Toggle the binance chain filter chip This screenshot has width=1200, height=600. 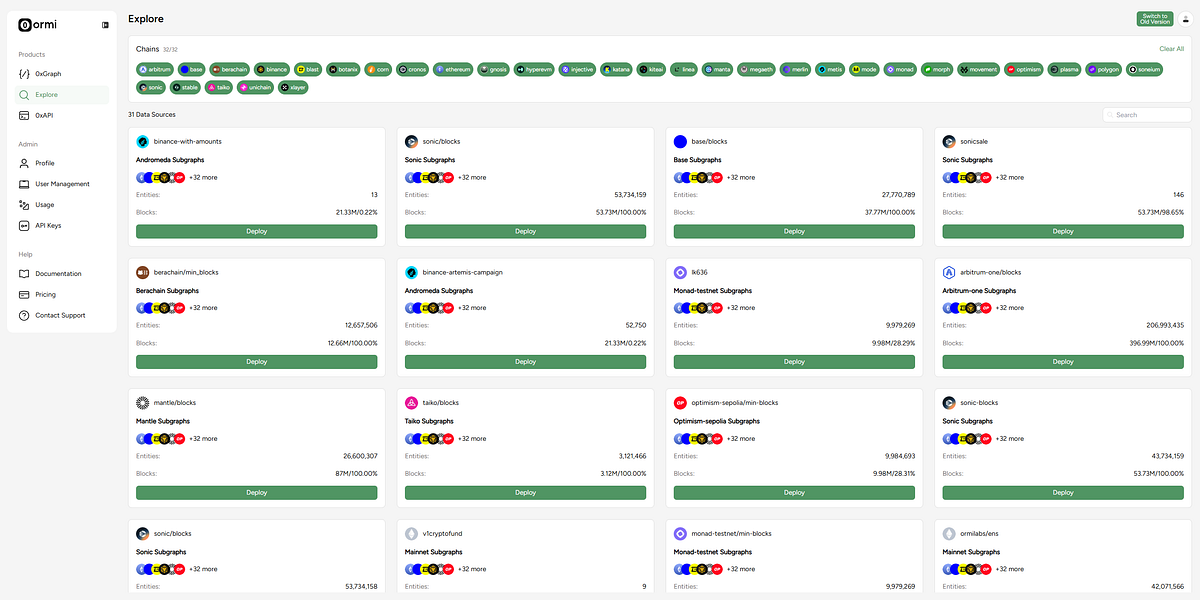click(x=271, y=70)
